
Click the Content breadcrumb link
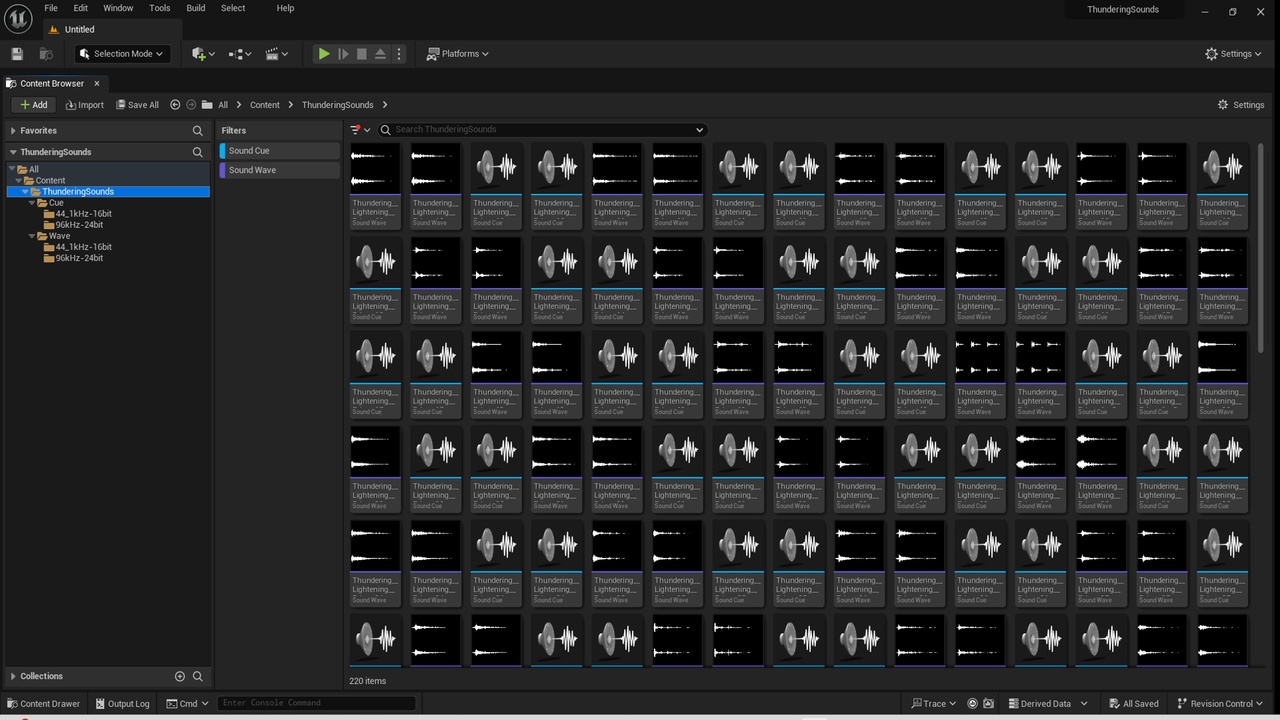(x=265, y=105)
